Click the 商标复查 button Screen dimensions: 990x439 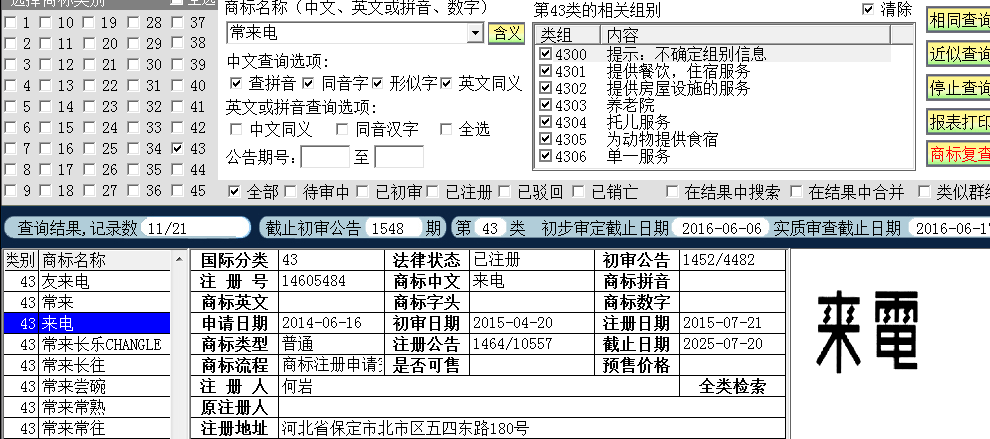[958, 154]
